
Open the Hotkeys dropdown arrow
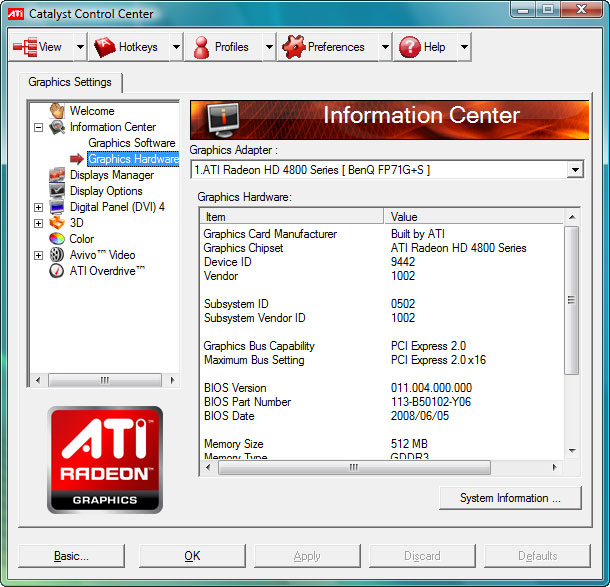pyautogui.click(x=176, y=47)
